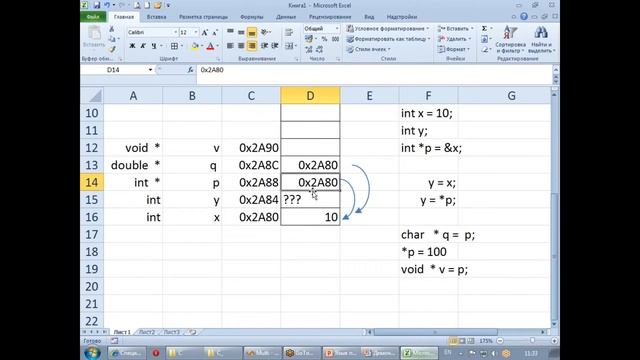Switch to the Вид ribbon tab
Screen dimensions: 640x360
[369, 17]
